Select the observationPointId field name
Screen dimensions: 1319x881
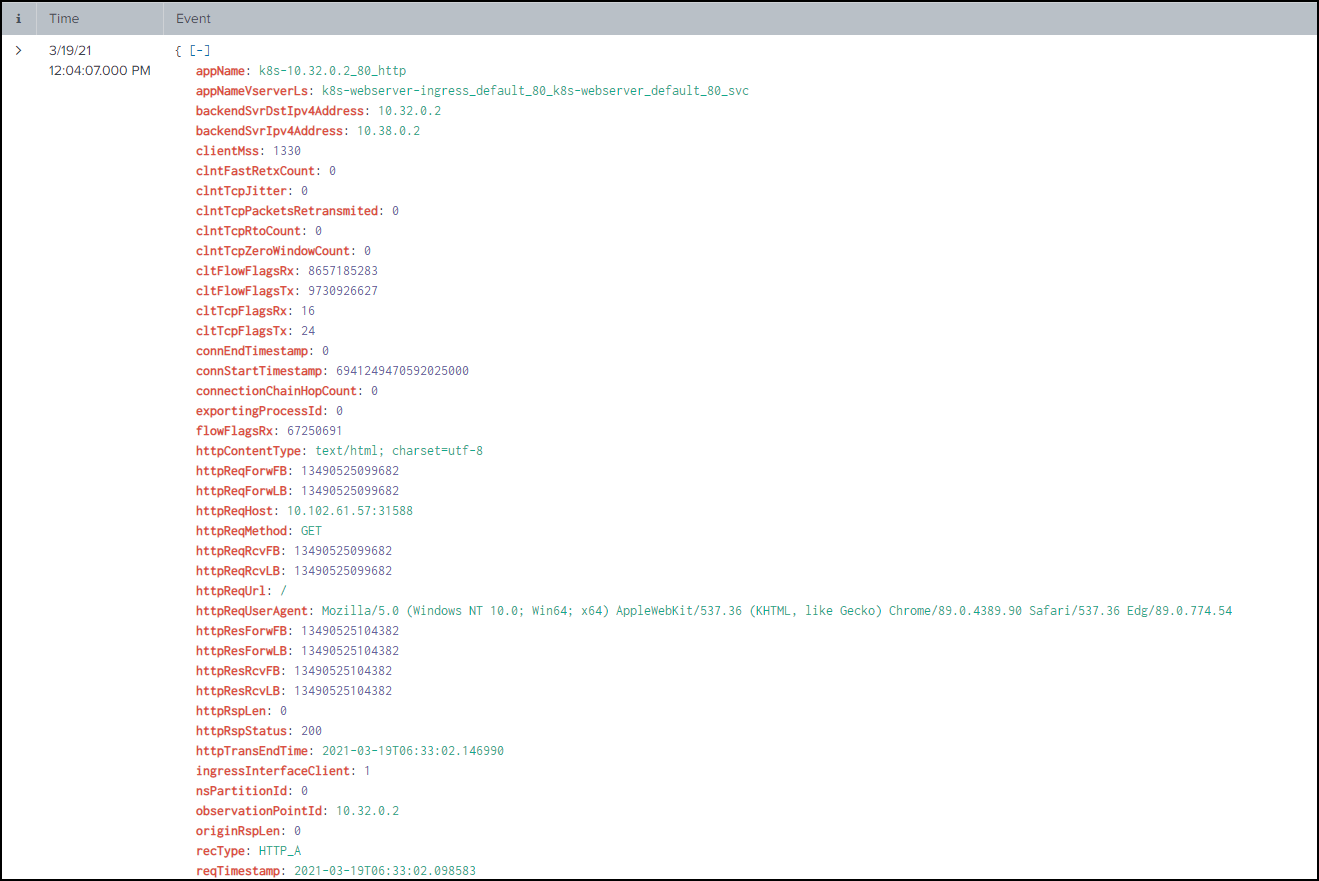pyautogui.click(x=259, y=811)
